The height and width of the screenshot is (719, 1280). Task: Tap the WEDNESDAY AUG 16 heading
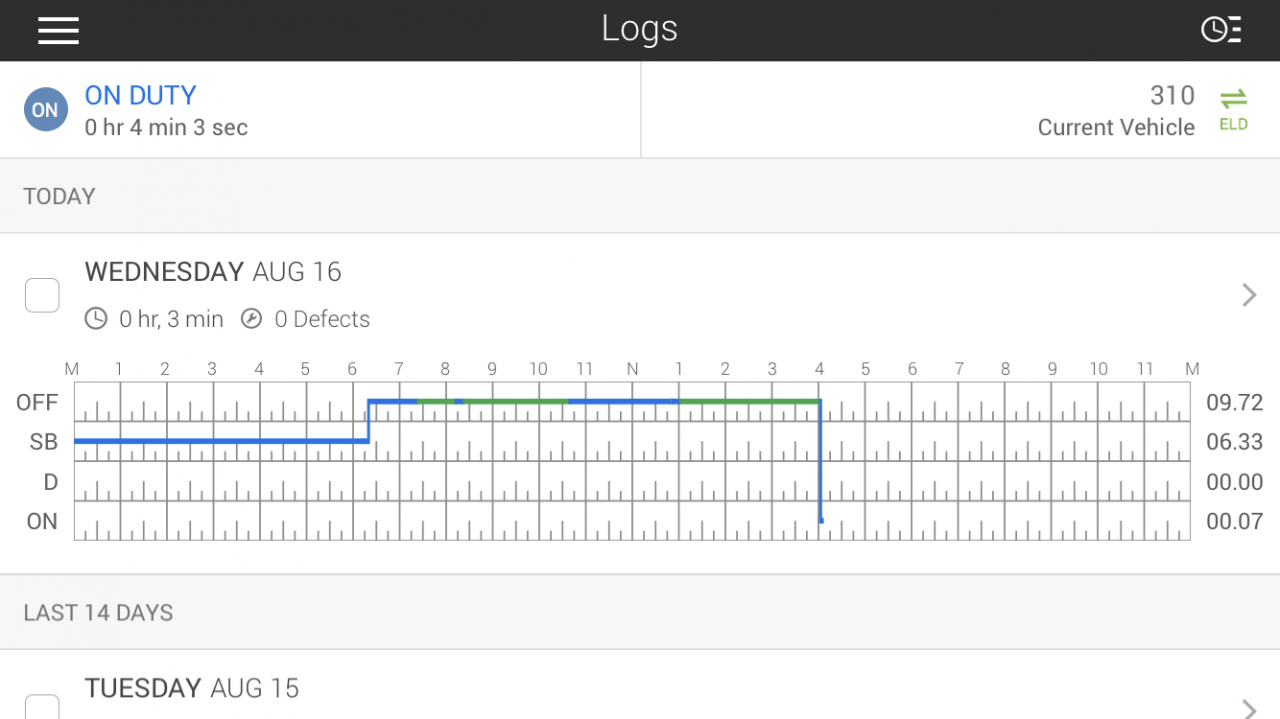(x=213, y=272)
